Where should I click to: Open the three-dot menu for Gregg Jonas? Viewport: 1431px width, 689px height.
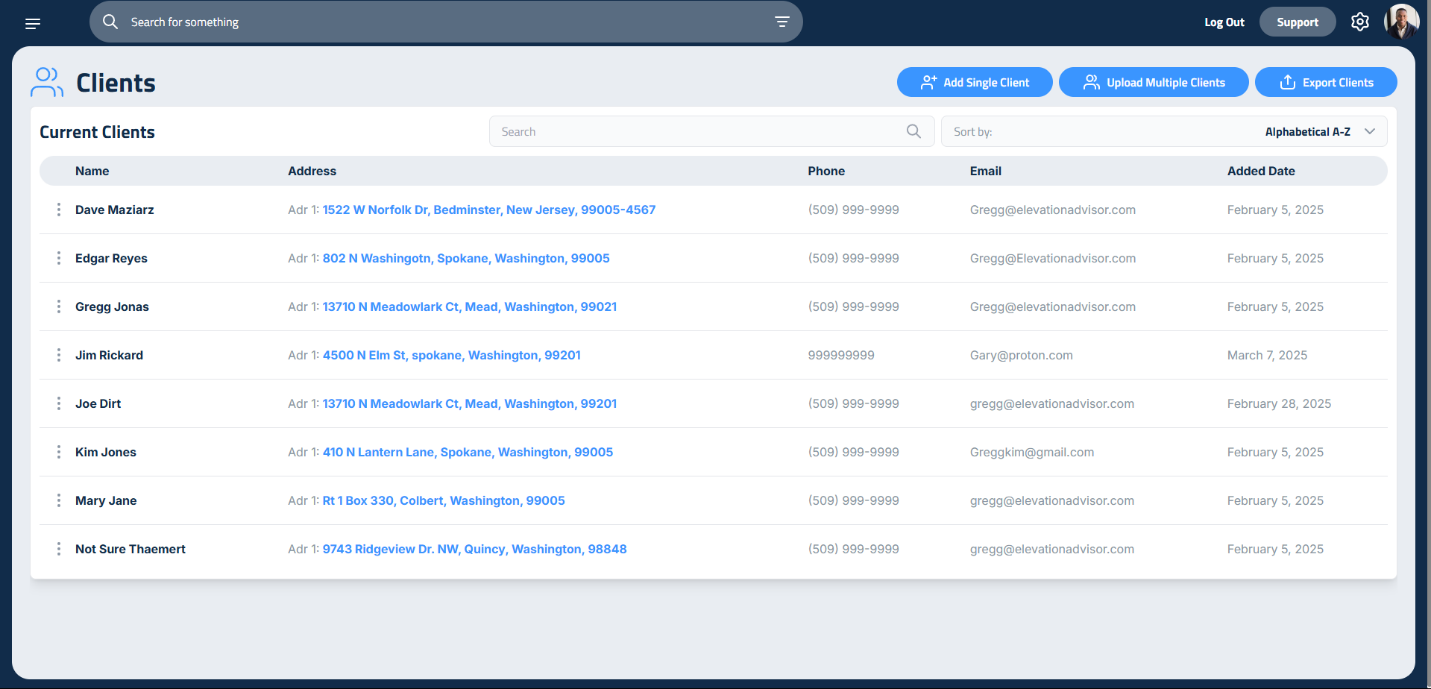59,307
